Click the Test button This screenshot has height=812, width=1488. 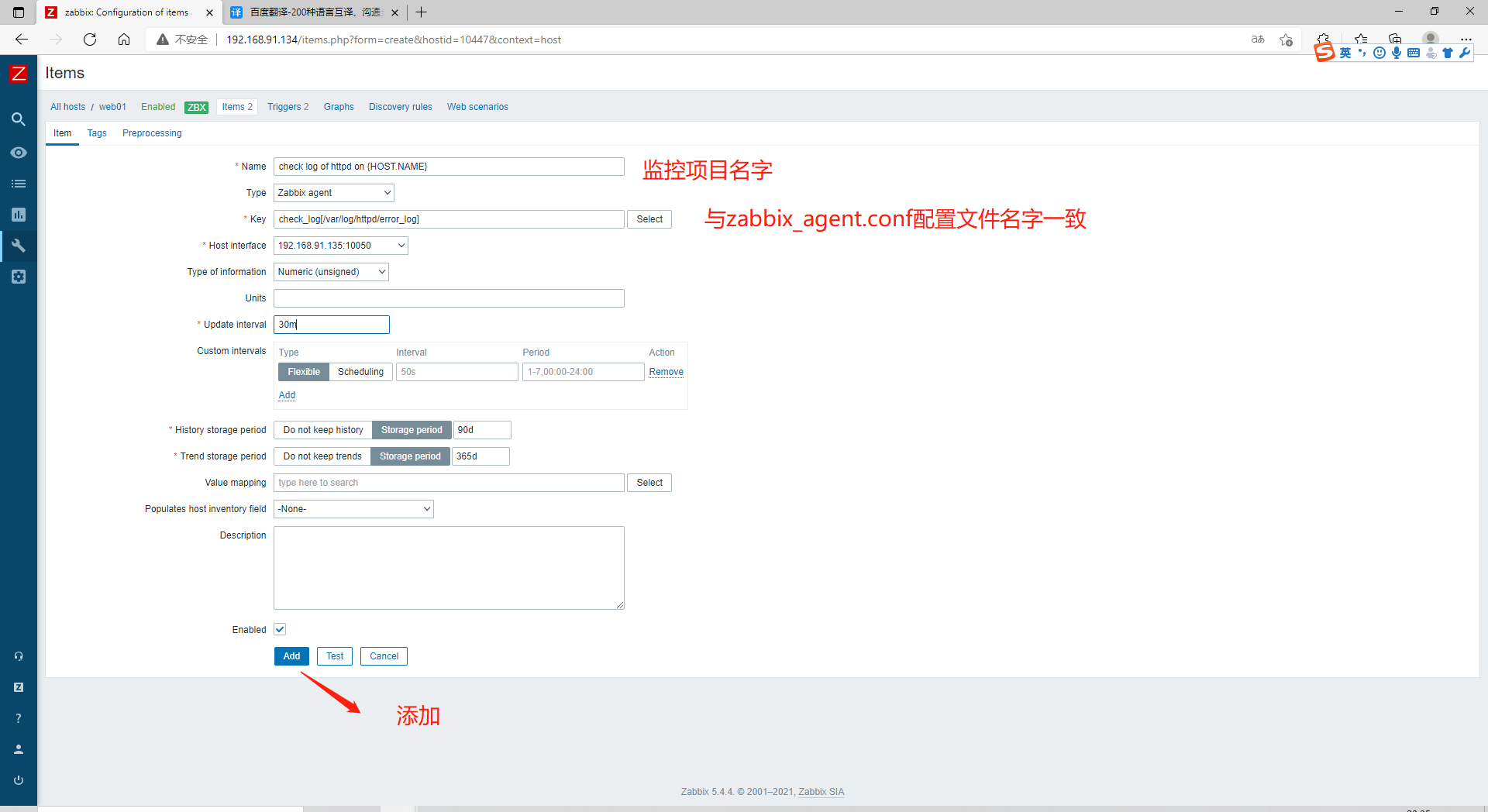[335, 656]
